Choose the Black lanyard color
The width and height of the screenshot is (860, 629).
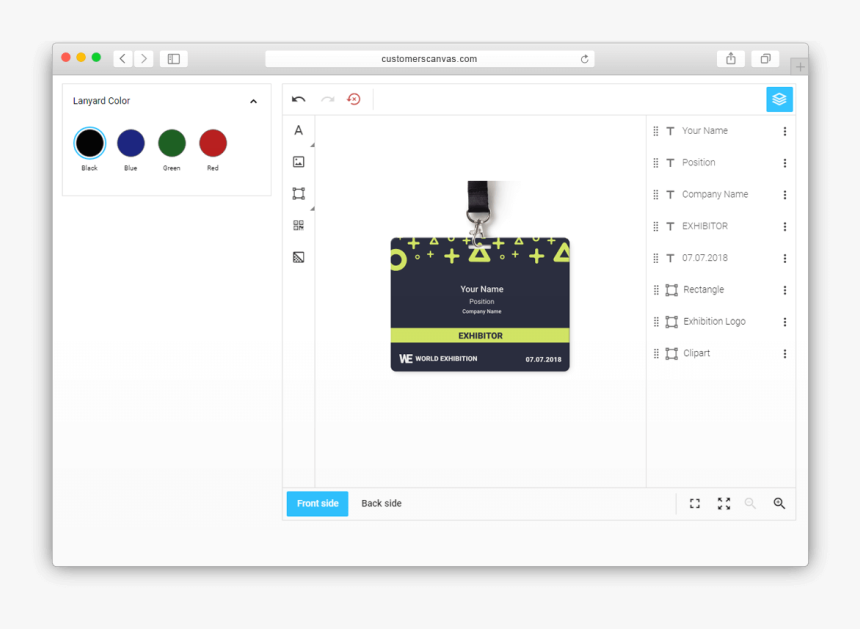pyautogui.click(x=89, y=143)
